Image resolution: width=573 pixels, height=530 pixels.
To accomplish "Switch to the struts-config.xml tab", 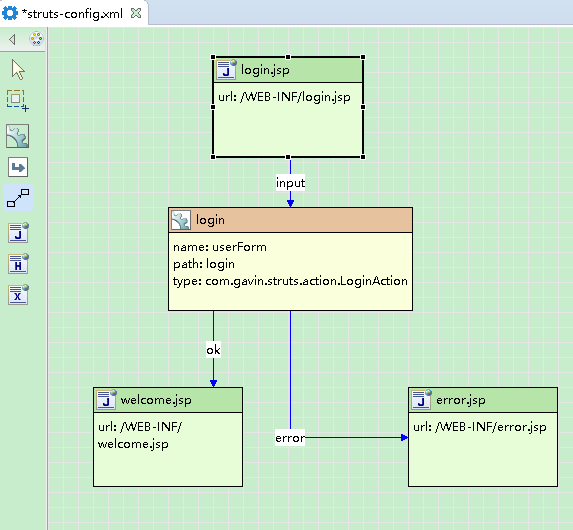I will (72, 14).
